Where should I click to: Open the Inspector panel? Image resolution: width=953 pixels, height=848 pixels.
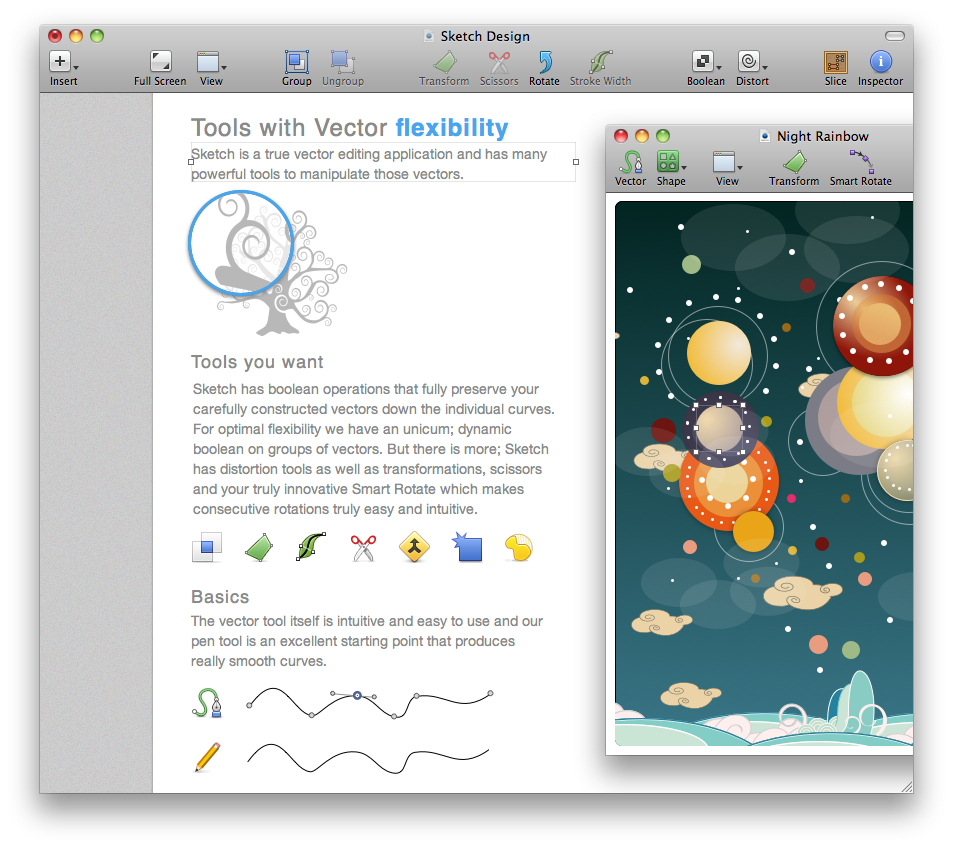(x=879, y=62)
